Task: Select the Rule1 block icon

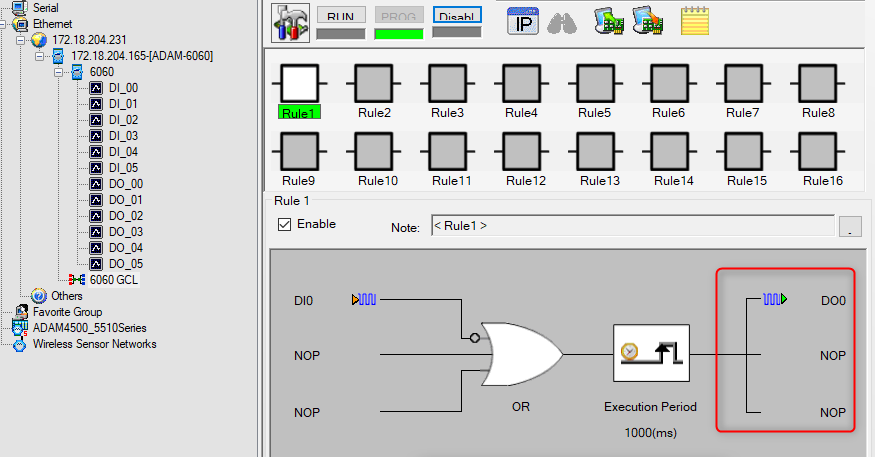Action: tap(300, 84)
